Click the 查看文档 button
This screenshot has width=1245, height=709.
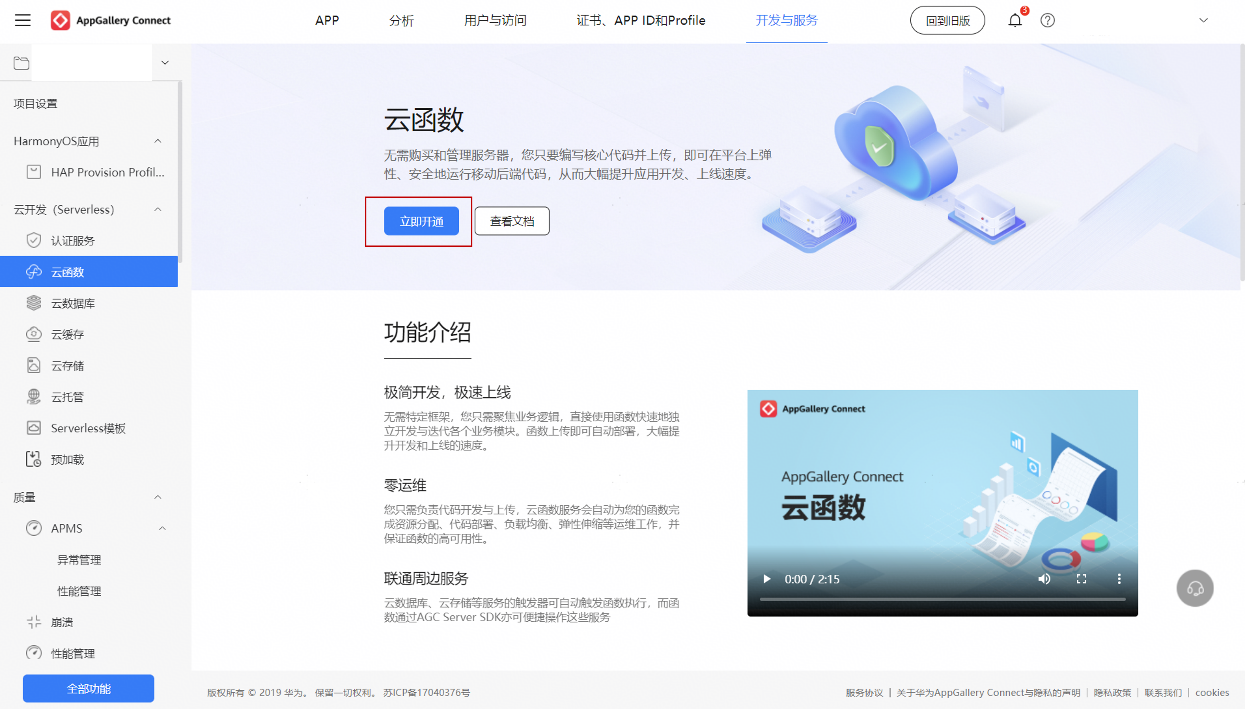click(x=512, y=221)
